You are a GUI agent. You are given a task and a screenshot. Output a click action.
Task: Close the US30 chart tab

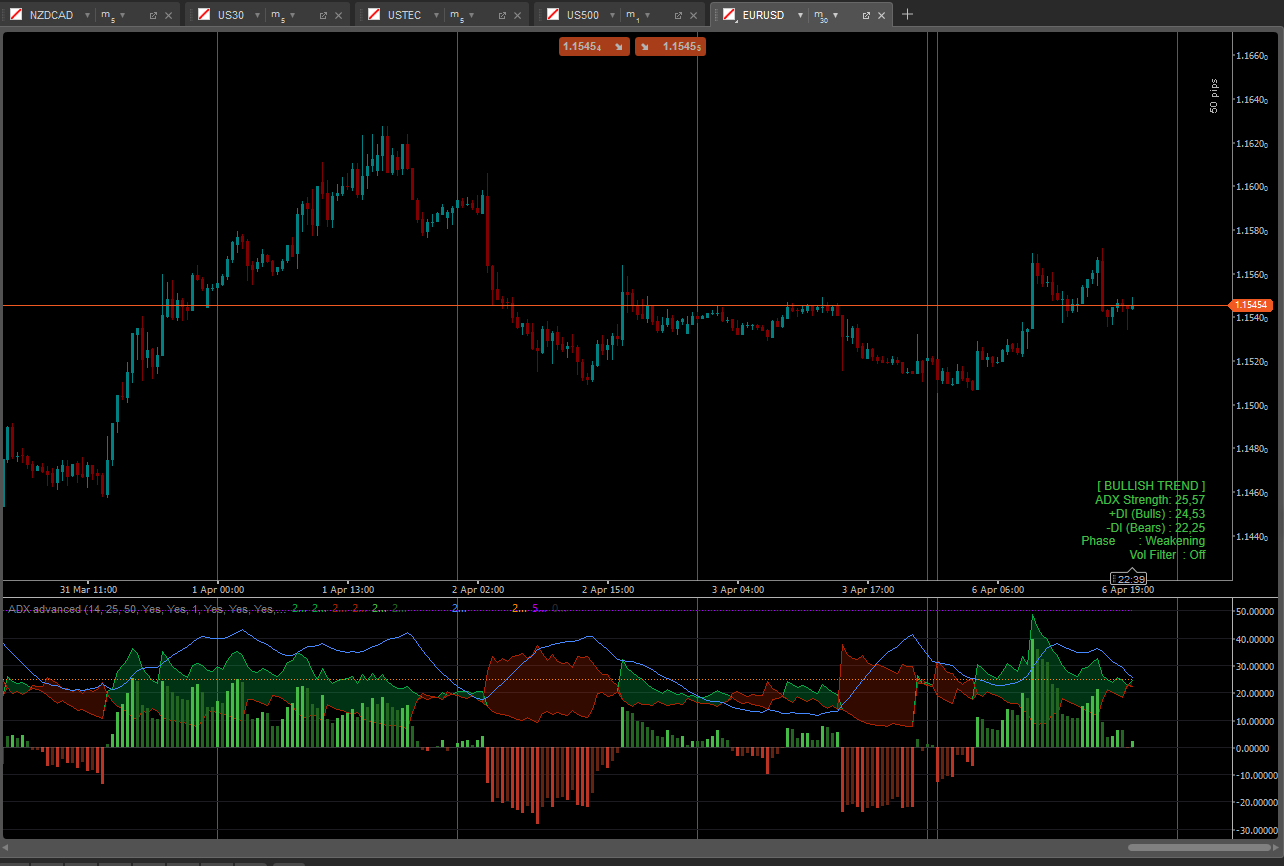coord(339,15)
